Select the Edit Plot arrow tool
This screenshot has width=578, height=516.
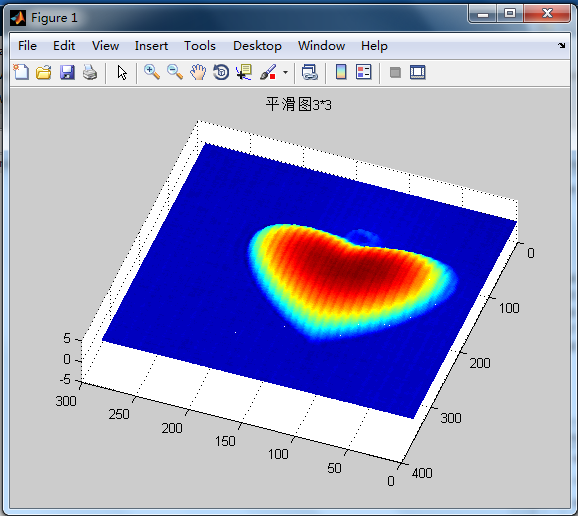tap(122, 72)
